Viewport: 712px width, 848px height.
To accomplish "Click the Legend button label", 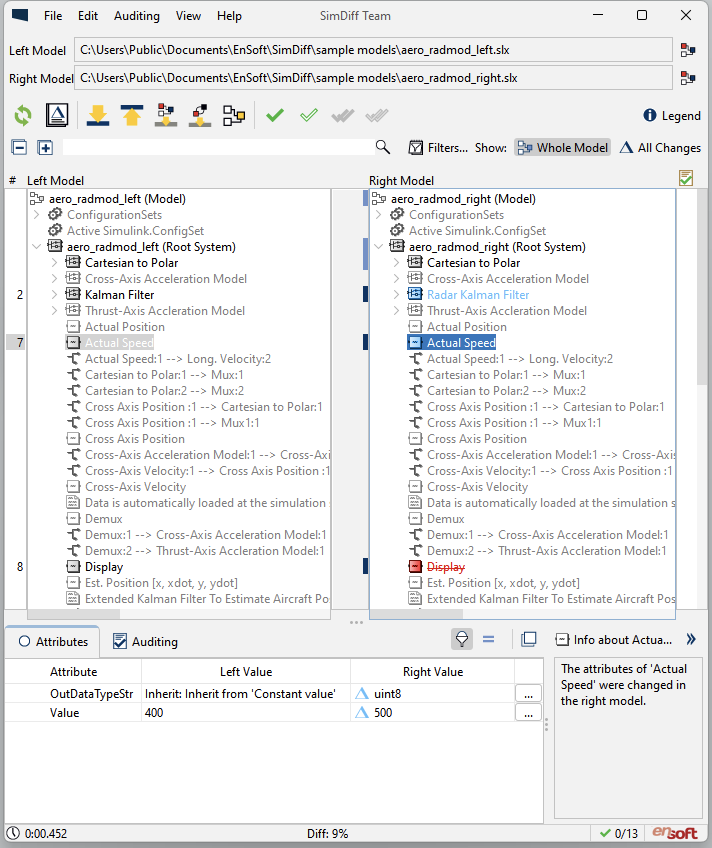I will (x=681, y=116).
